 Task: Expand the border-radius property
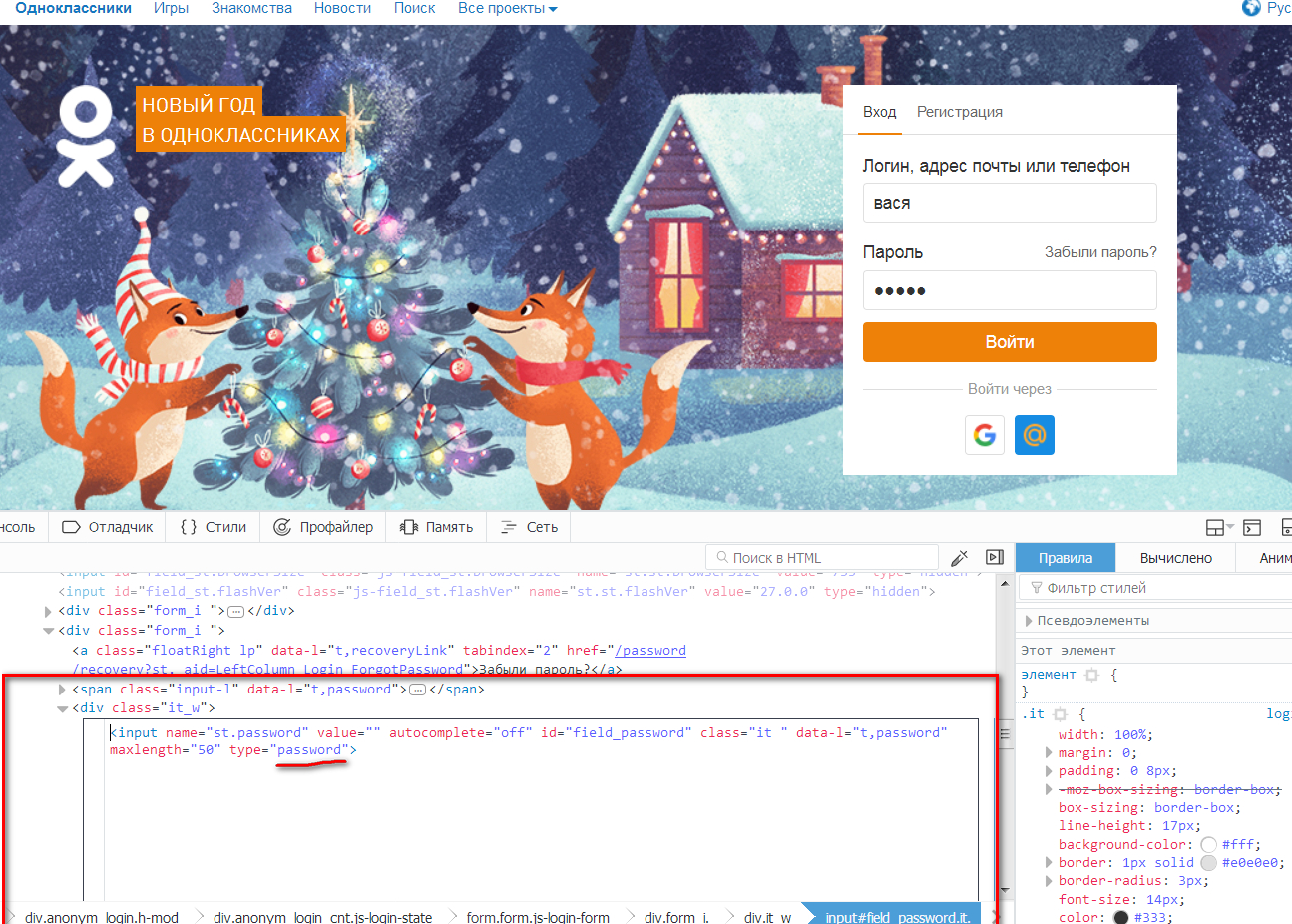point(1048,881)
